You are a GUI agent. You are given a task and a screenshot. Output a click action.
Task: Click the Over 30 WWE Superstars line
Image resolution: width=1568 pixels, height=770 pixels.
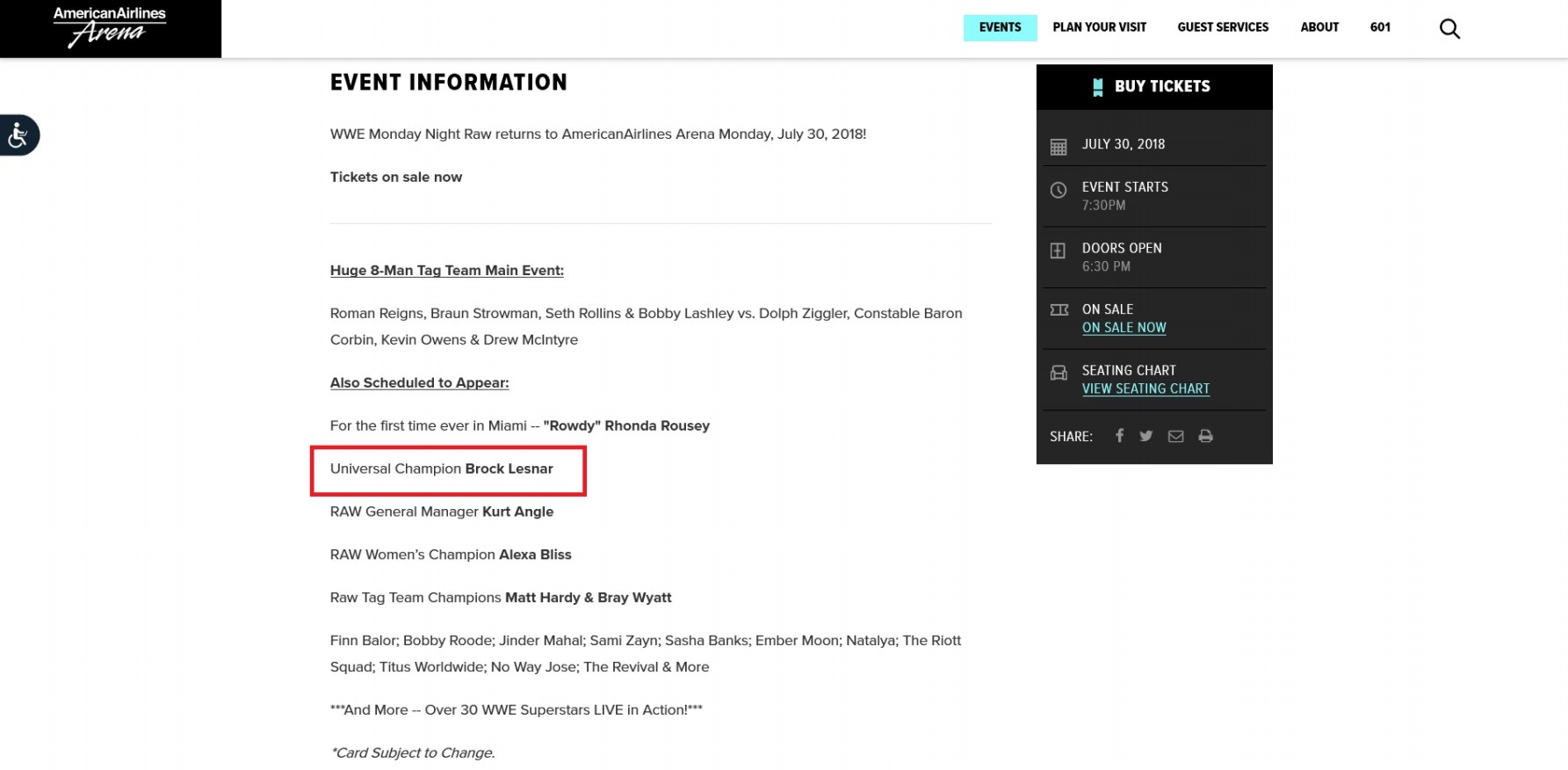coord(517,710)
